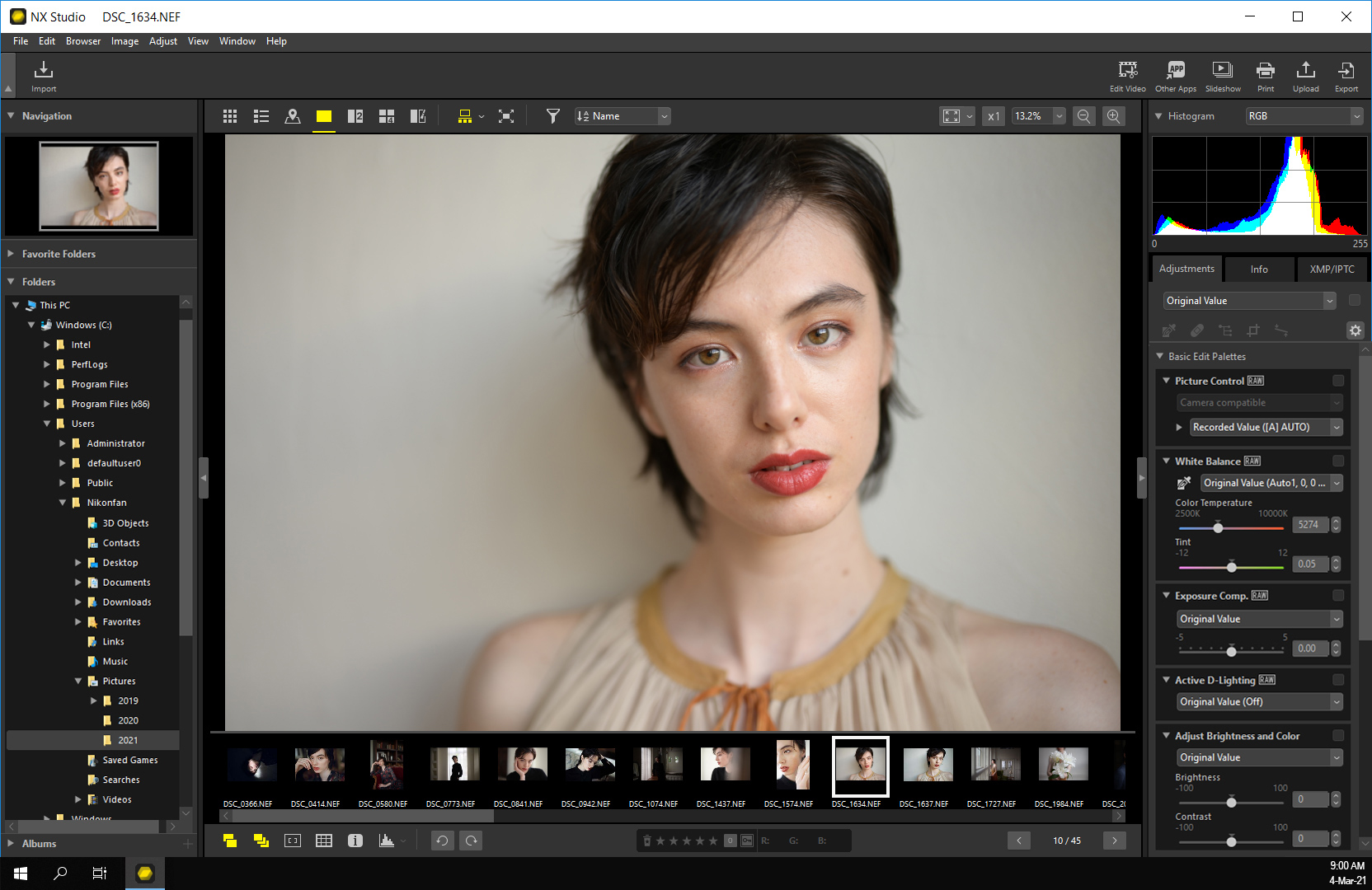This screenshot has height=890, width=1372.
Task: Toggle compare with original view
Action: click(418, 116)
